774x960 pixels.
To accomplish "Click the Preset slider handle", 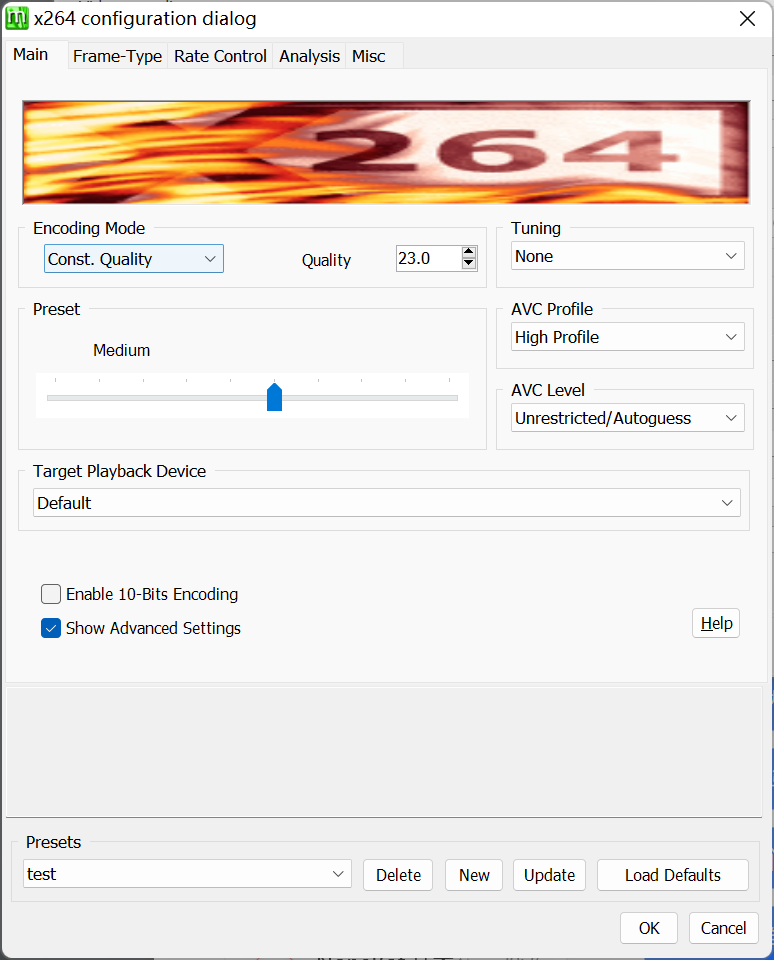I will [274, 397].
